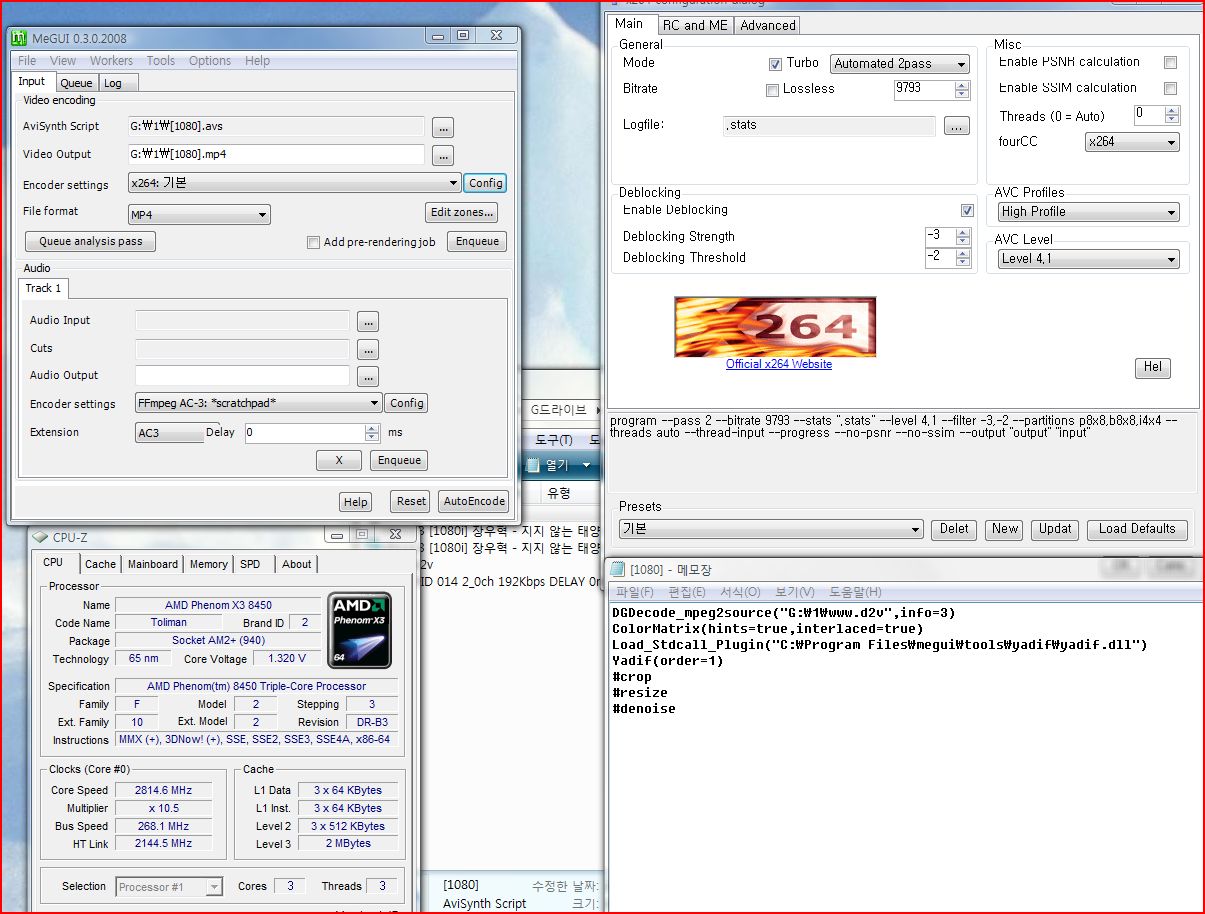This screenshot has width=1205, height=914.
Task: Enable the Turbo checkbox in x264 config
Action: [775, 64]
